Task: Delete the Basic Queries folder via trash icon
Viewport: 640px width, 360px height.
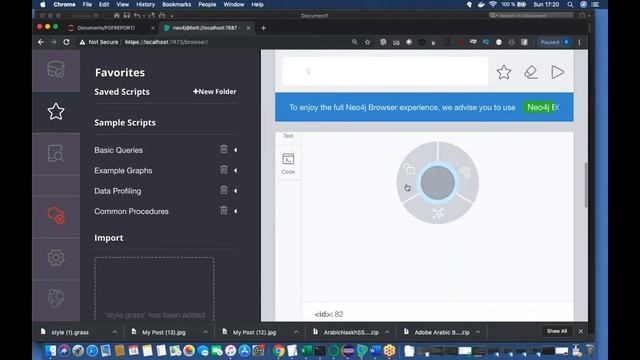Action: click(x=224, y=149)
